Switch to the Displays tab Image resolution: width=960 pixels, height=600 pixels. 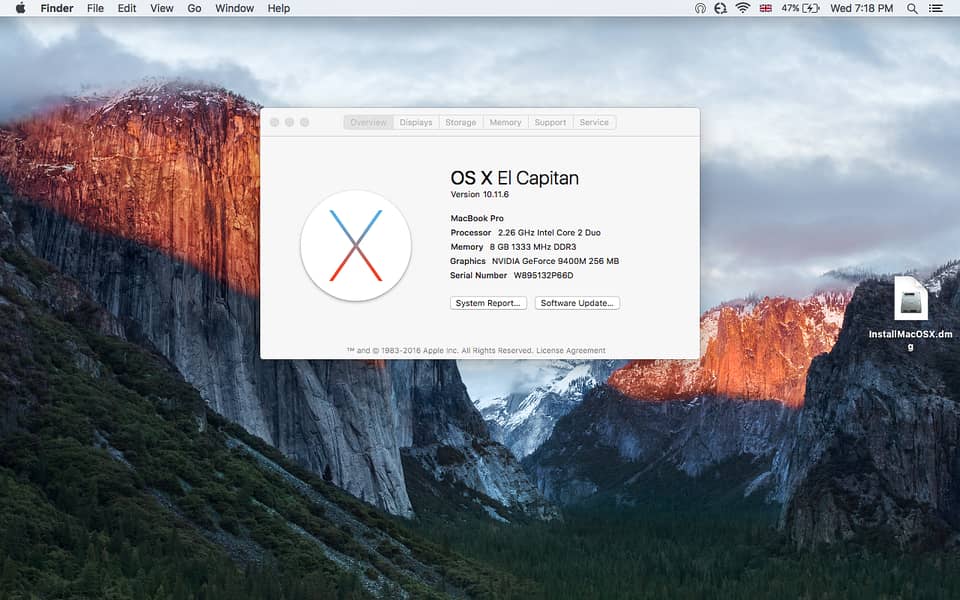416,122
